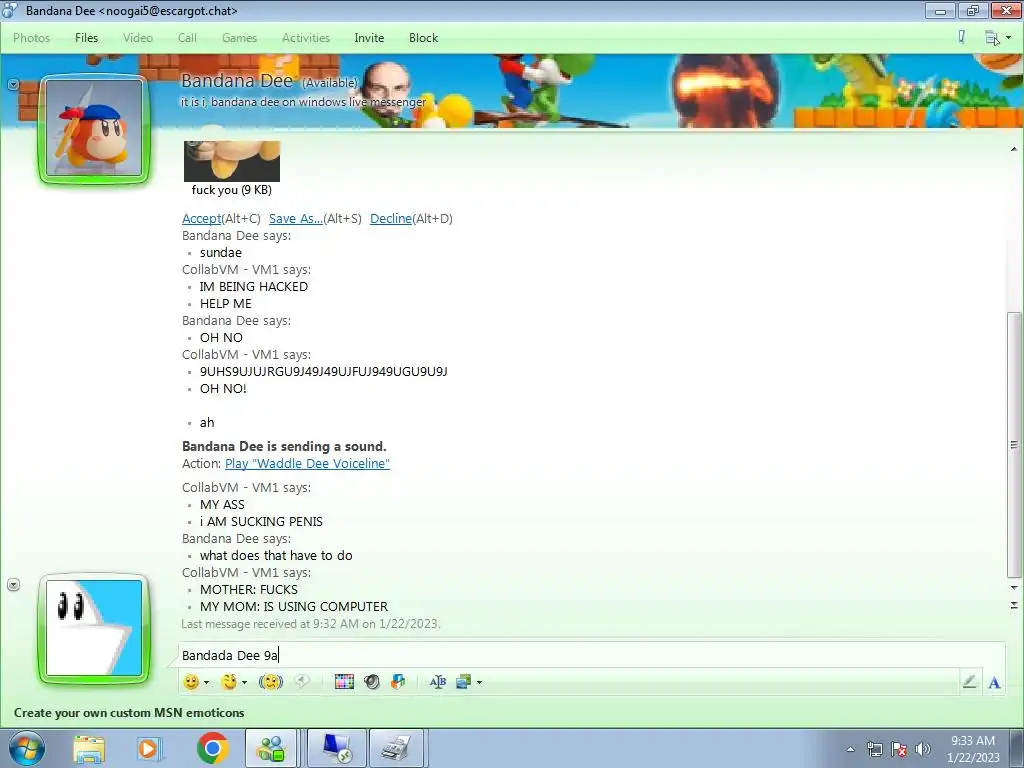
Task: Open the Activities menu item
Action: tap(306, 38)
